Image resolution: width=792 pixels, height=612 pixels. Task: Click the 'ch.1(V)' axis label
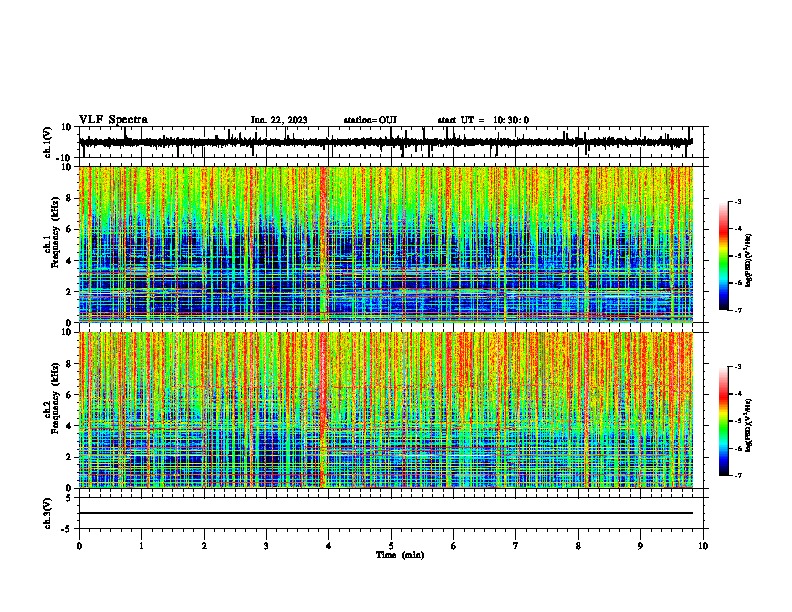click(x=48, y=142)
